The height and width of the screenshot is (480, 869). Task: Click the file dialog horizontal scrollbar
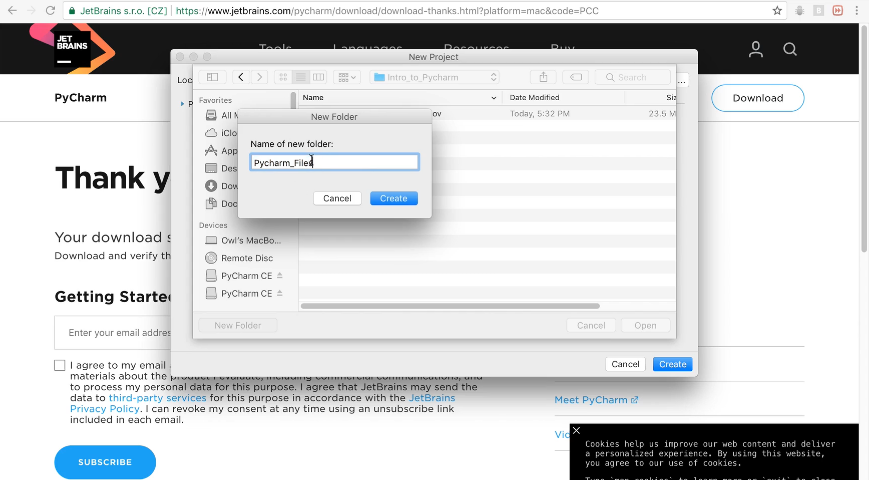click(x=450, y=306)
